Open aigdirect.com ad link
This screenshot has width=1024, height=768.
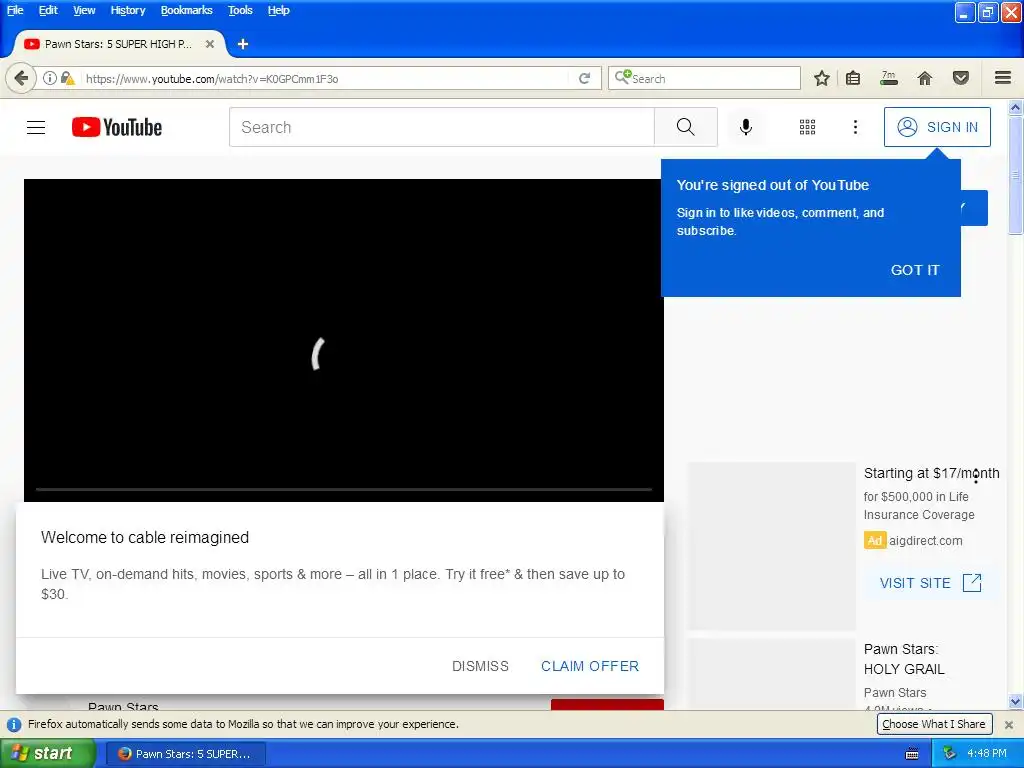pos(925,541)
